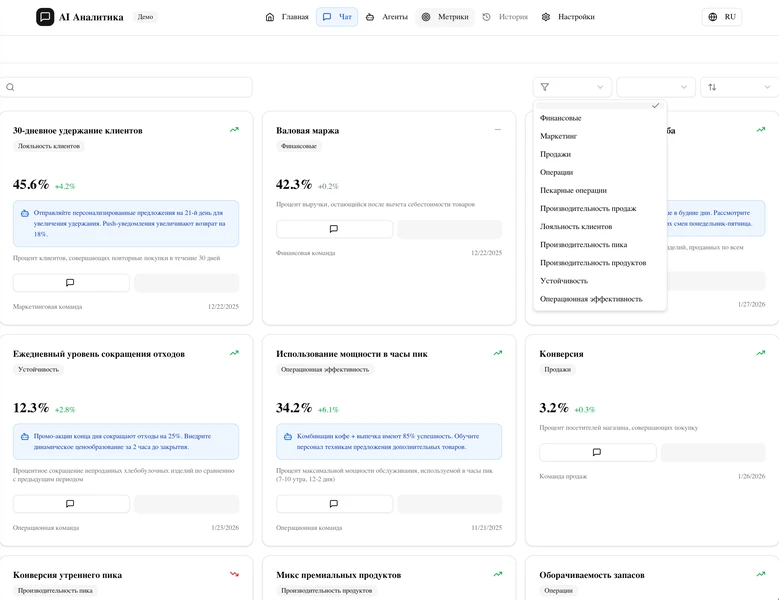This screenshot has height=600, width=779.
Task: Click trend-up icon on Конверсия card
Action: 761,353
